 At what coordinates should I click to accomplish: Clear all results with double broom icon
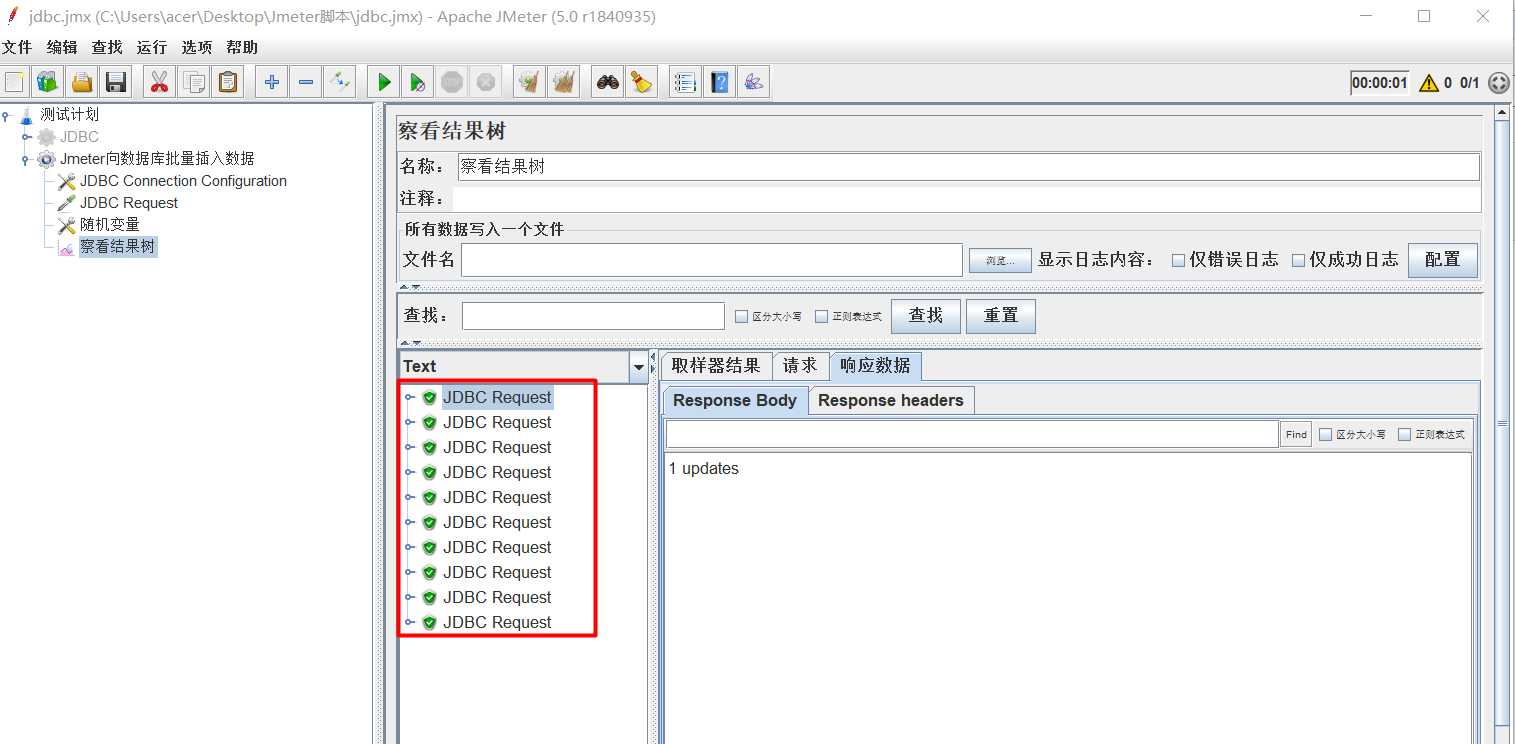click(564, 82)
